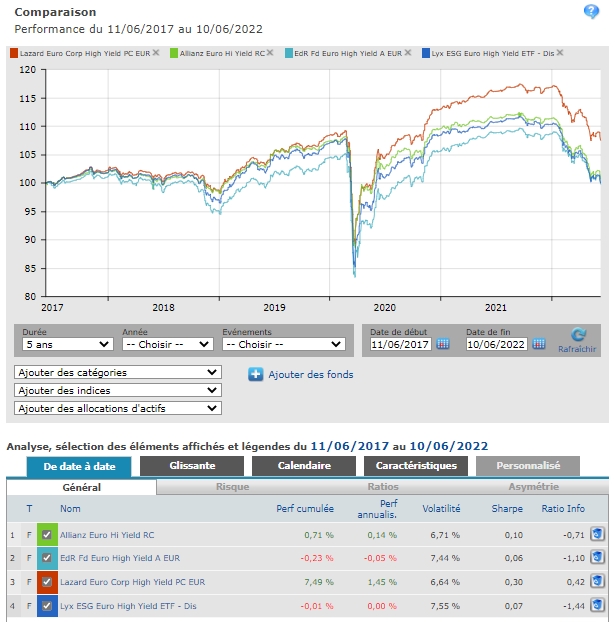Open details icon for Lyx ESG ETF row
Screen dimensions: 615x622
(597, 607)
